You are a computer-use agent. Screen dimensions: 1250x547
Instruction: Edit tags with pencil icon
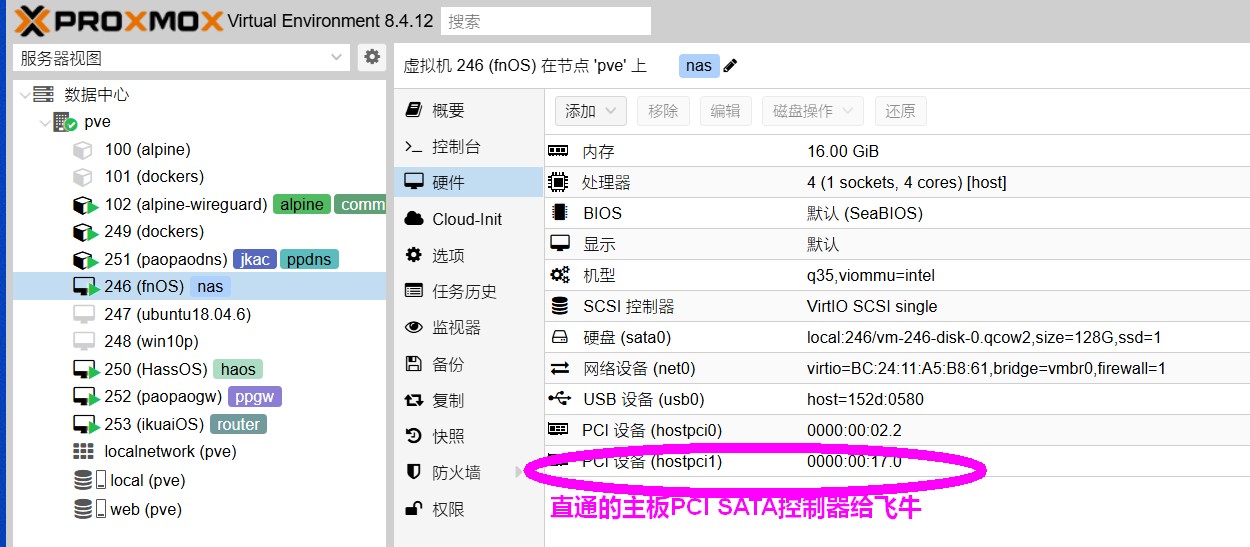730,65
